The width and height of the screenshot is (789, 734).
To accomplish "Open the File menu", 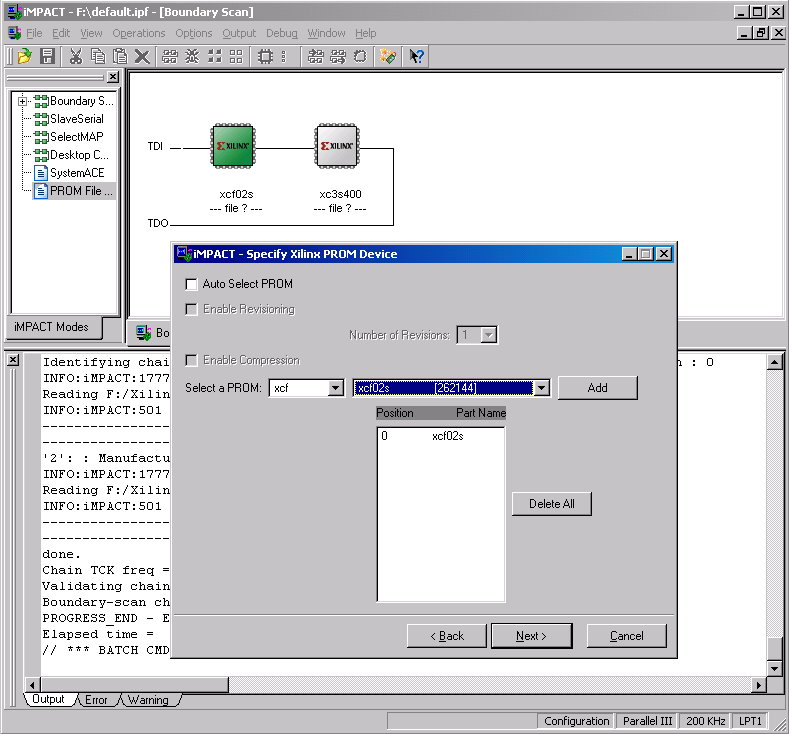I will pos(34,33).
